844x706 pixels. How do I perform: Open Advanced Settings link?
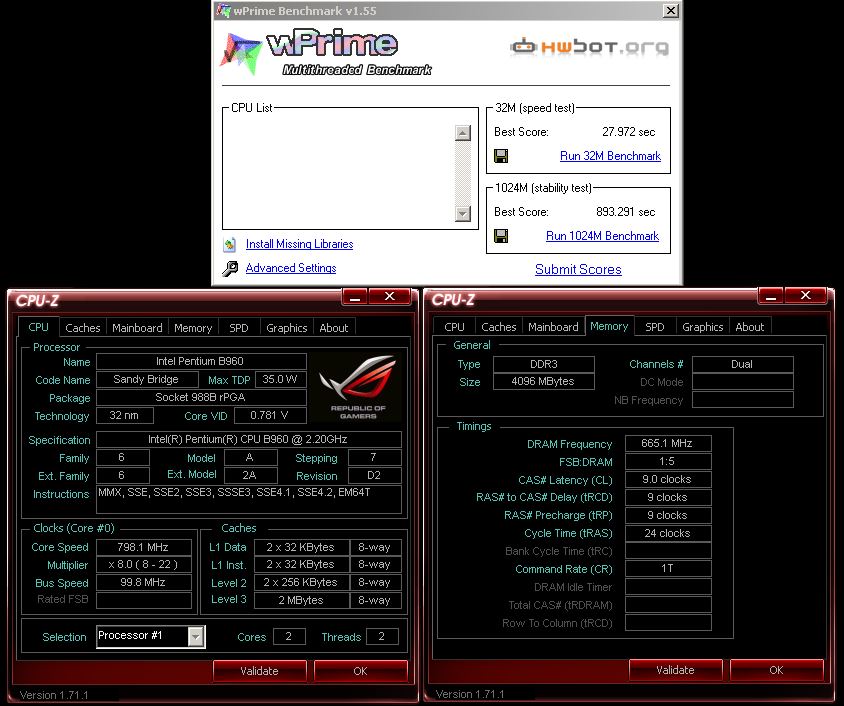coord(291,268)
